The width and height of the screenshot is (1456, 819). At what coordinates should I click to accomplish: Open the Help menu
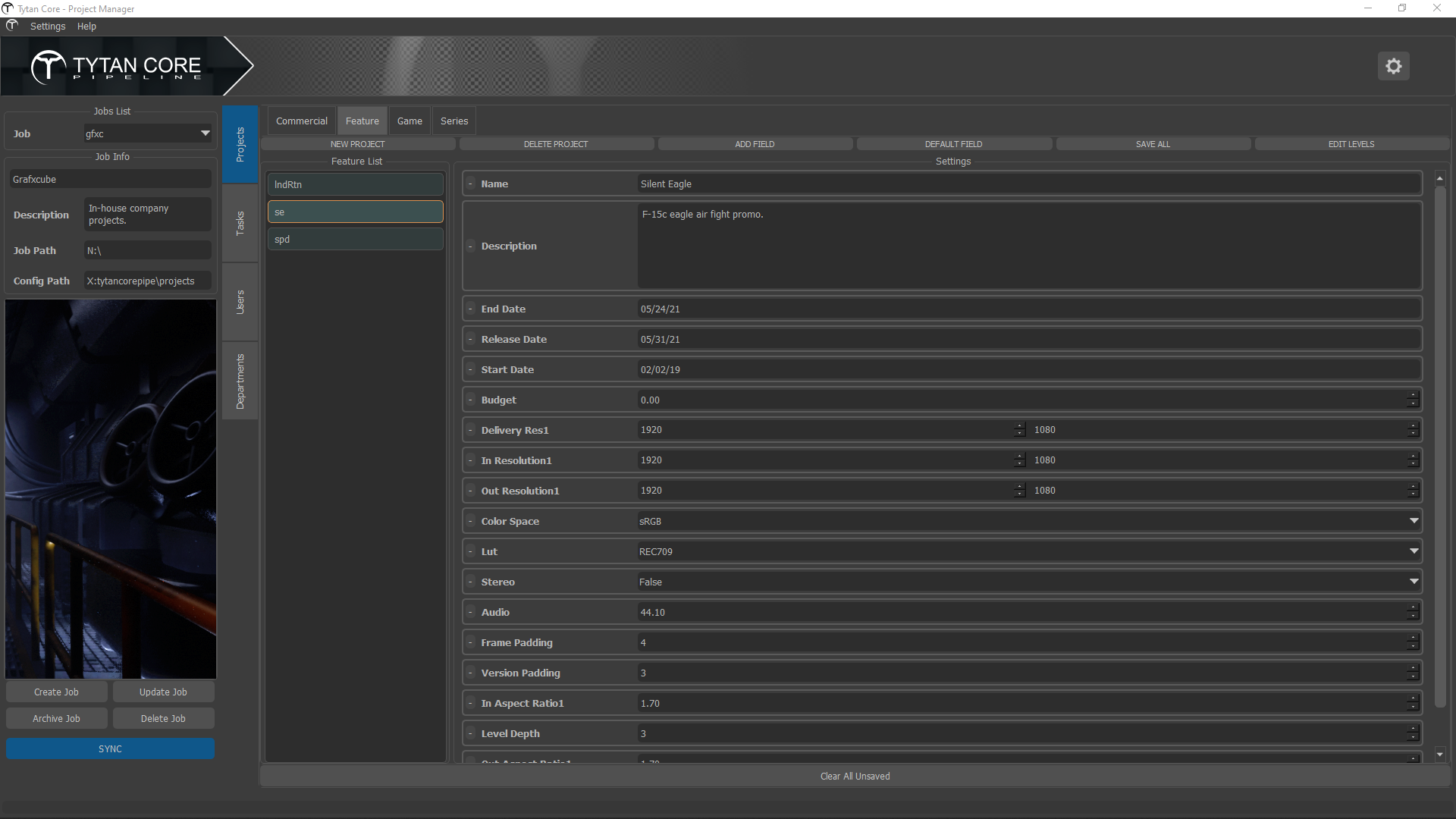coord(86,26)
